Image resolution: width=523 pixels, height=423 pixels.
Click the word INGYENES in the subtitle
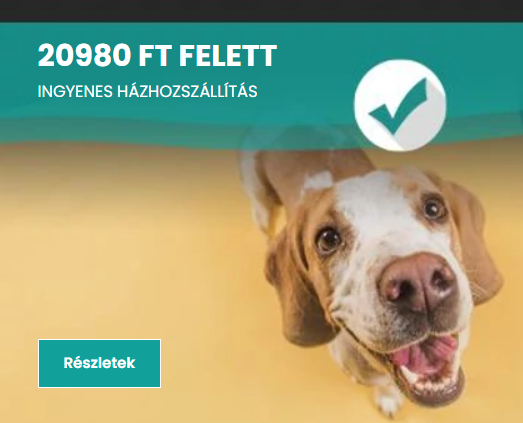pos(75,92)
